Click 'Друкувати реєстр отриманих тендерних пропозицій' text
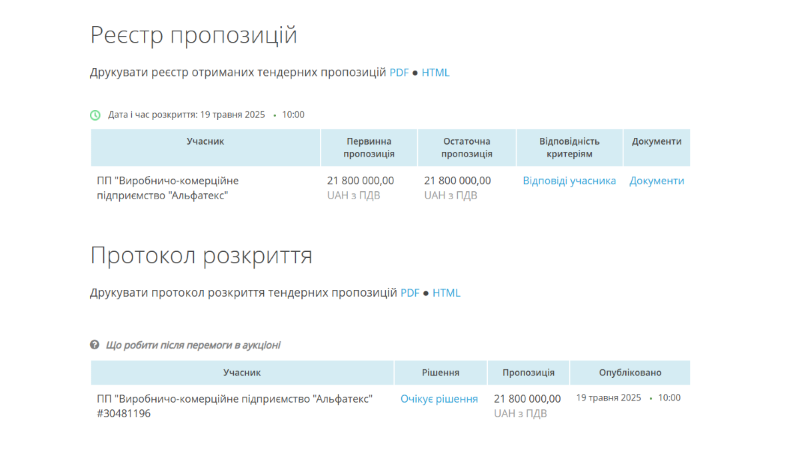 [x=238, y=72]
